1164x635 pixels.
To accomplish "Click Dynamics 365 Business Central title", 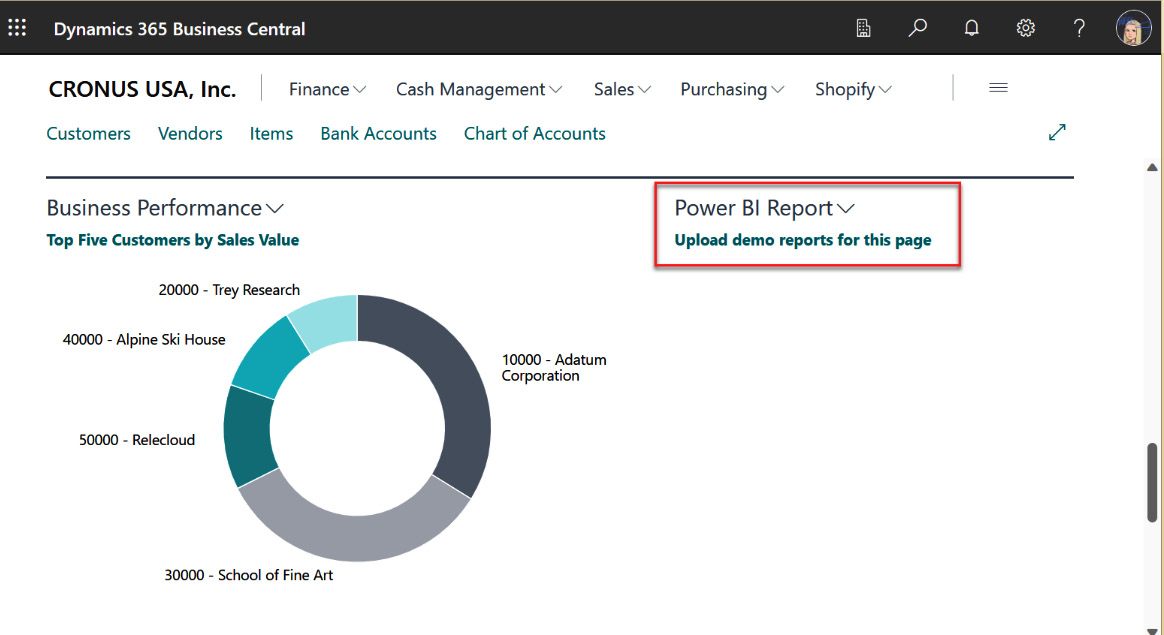I will 179,29.
